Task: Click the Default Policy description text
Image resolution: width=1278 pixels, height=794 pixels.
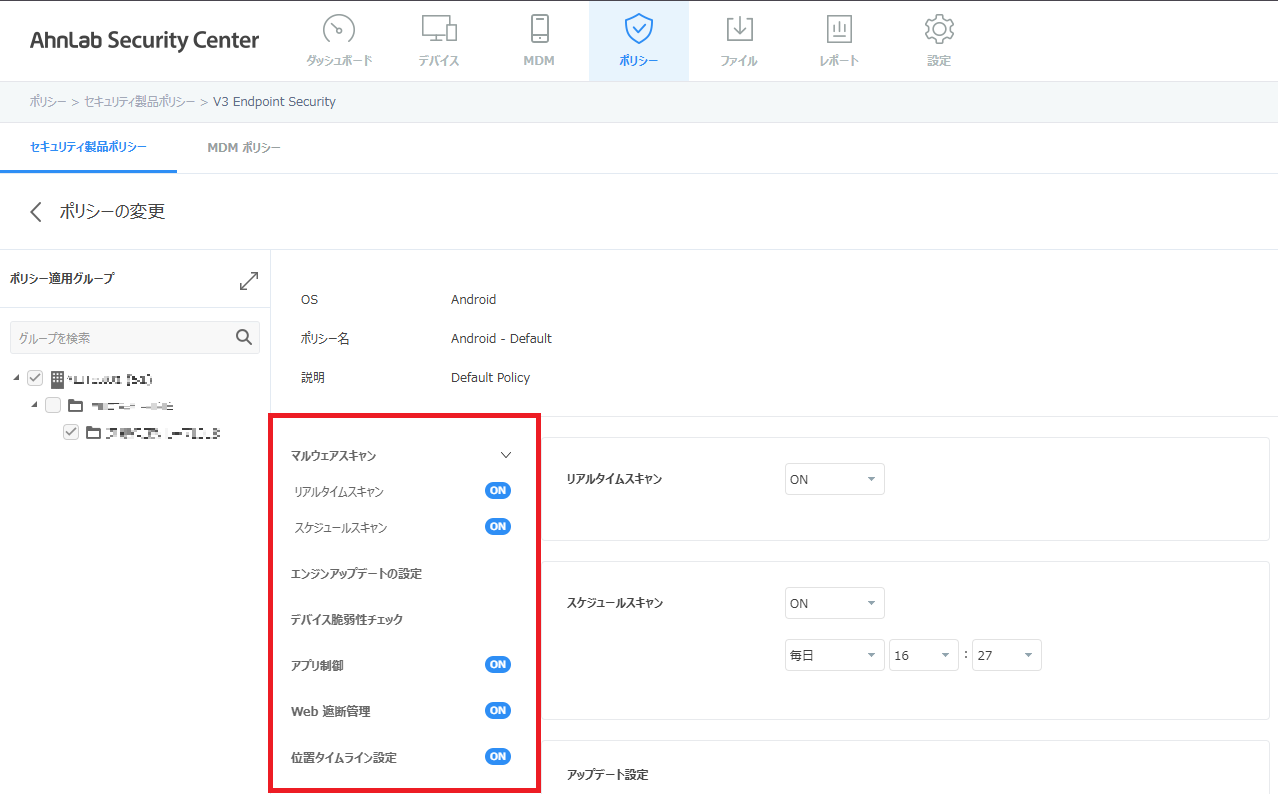Action: [x=490, y=377]
